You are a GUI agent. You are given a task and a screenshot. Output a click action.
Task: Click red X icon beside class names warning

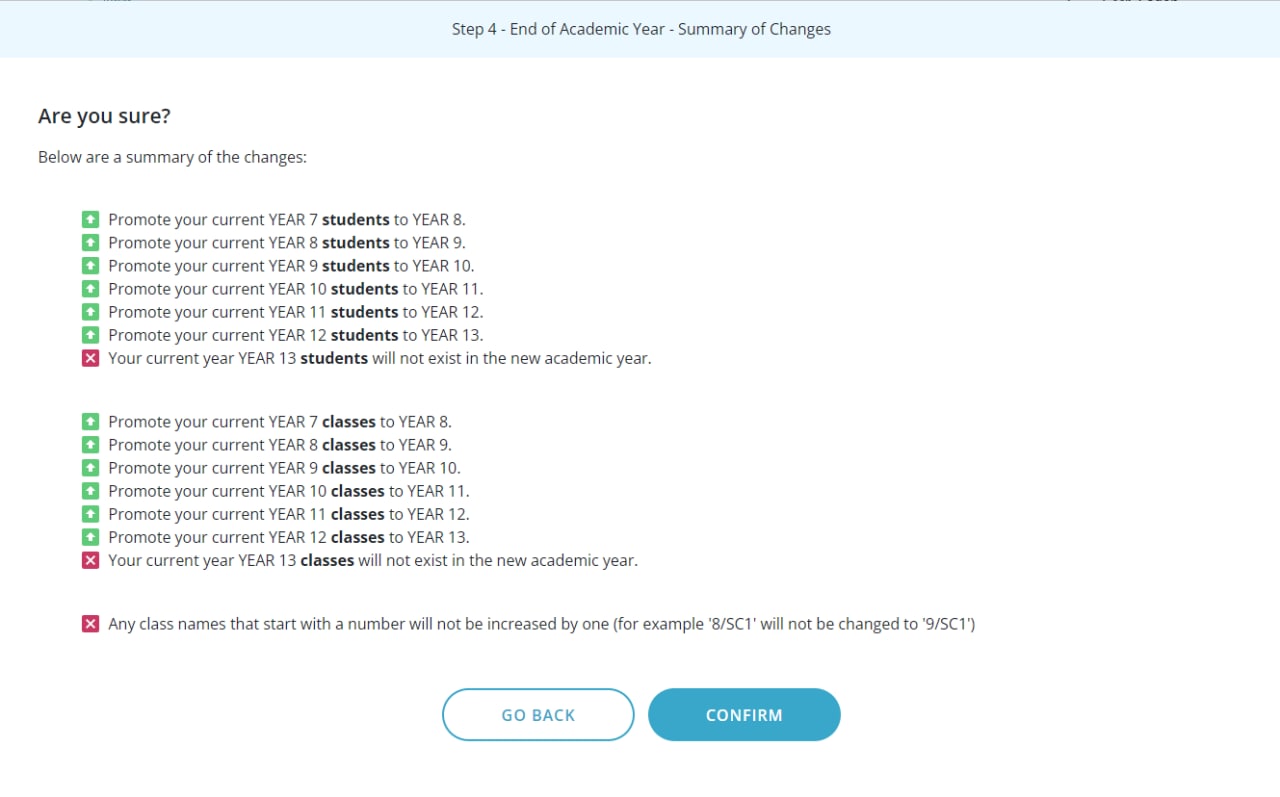point(90,624)
